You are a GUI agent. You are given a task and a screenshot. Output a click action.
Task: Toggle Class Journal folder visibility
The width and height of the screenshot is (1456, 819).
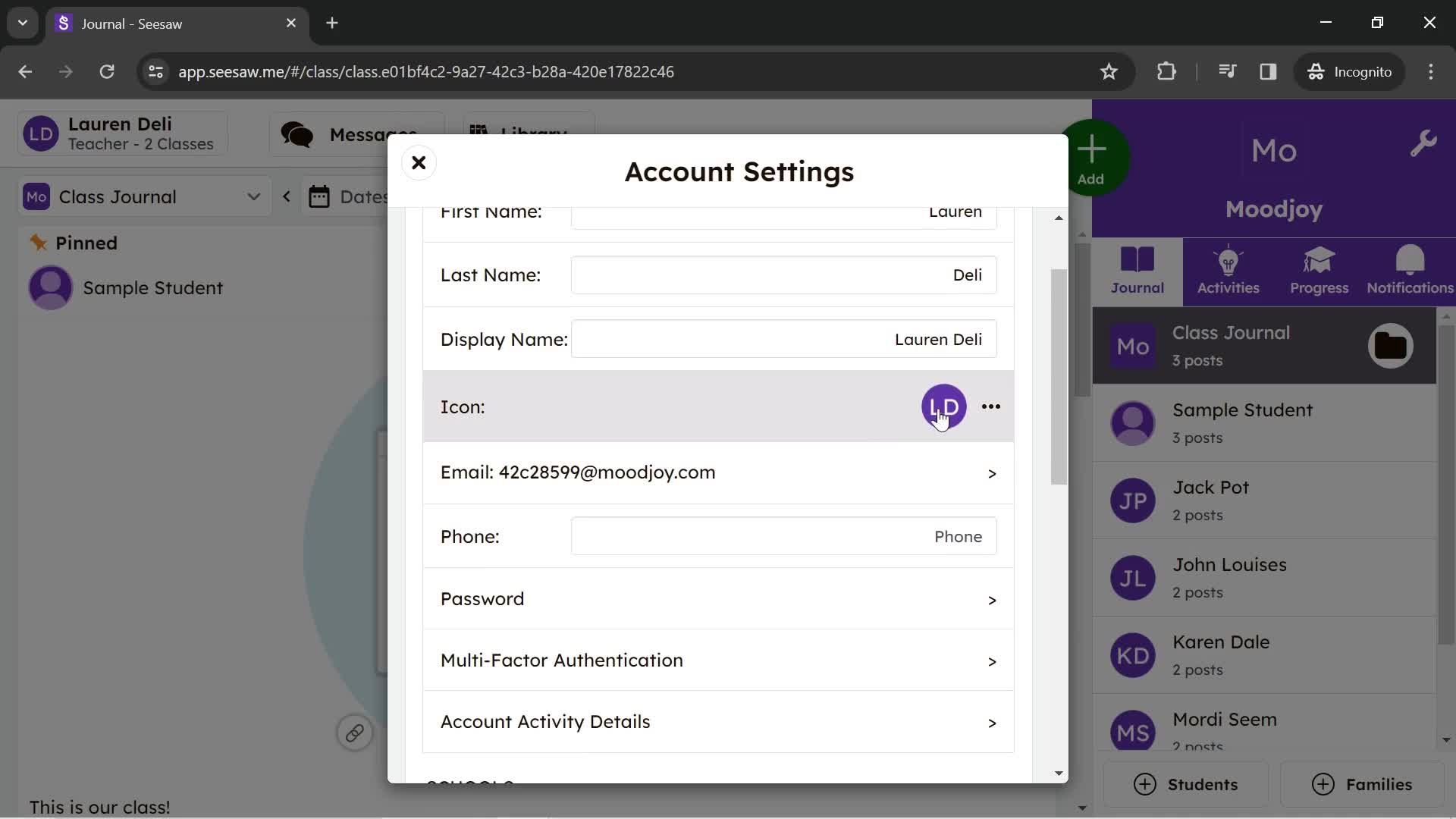[1391, 345]
